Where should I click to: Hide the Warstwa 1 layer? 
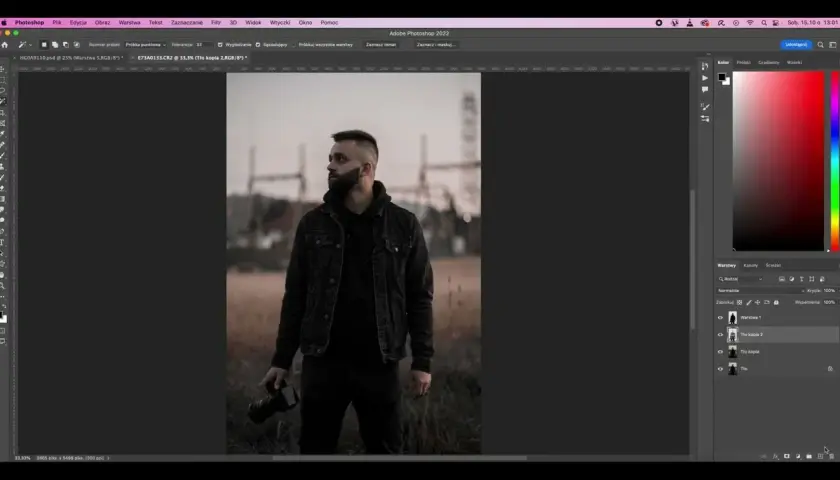pyautogui.click(x=720, y=318)
